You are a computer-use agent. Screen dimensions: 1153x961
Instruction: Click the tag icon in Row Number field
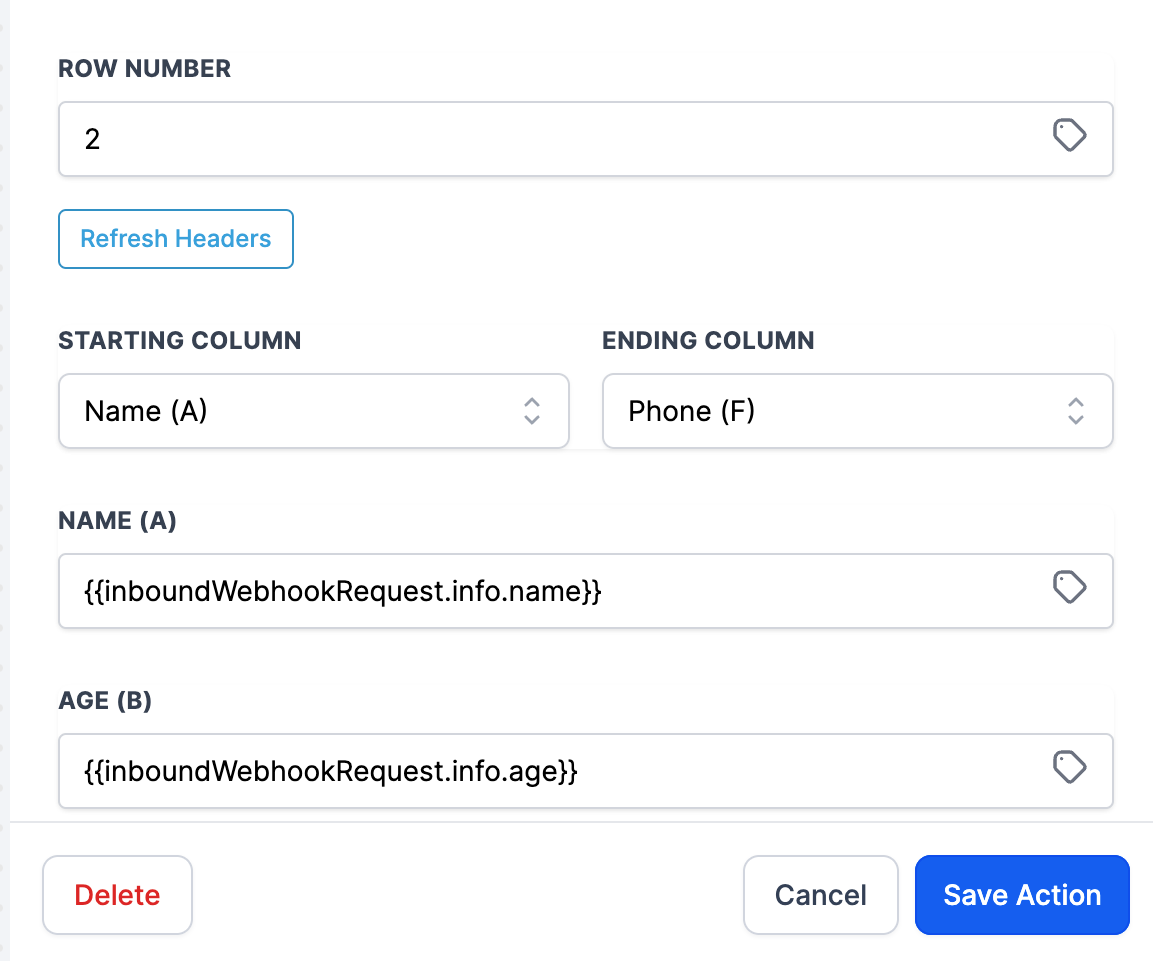pyautogui.click(x=1070, y=135)
